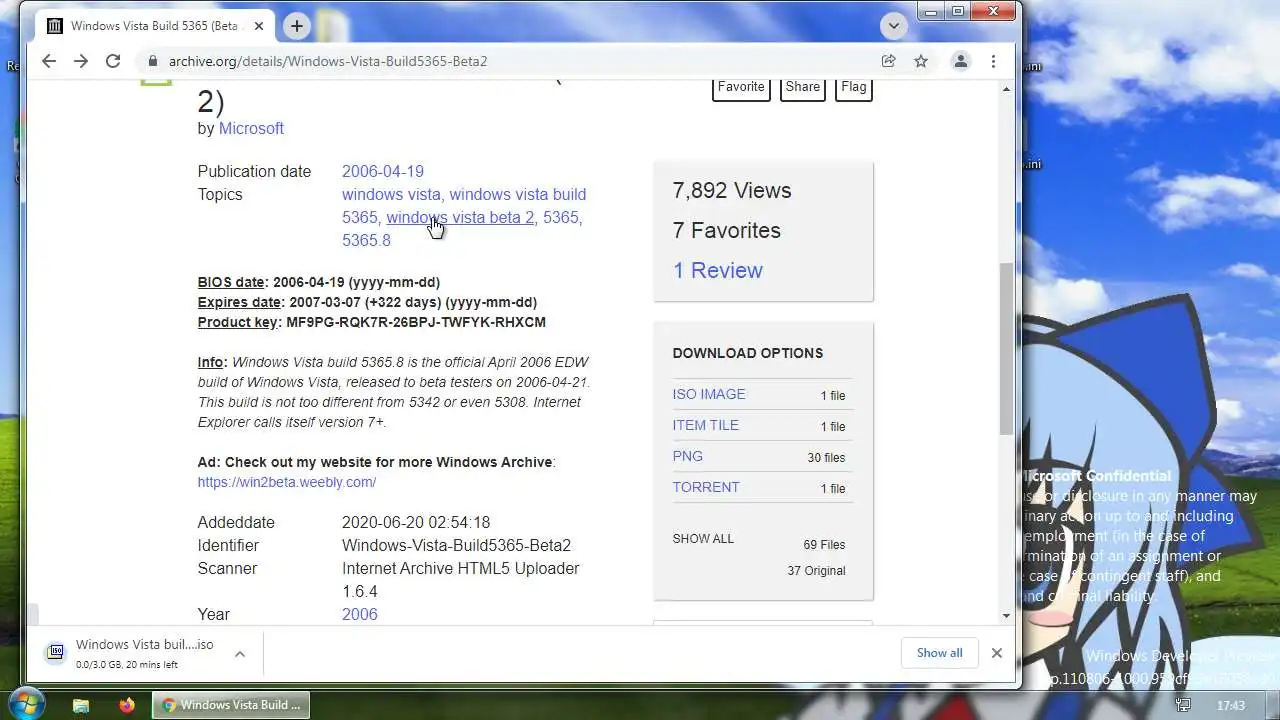1280x720 pixels.
Task: Open the tab search chevron button
Action: (893, 26)
